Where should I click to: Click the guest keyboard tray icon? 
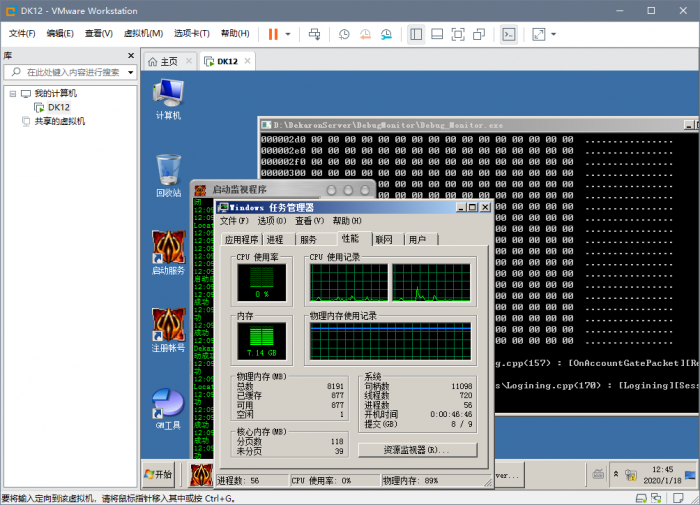598,474
